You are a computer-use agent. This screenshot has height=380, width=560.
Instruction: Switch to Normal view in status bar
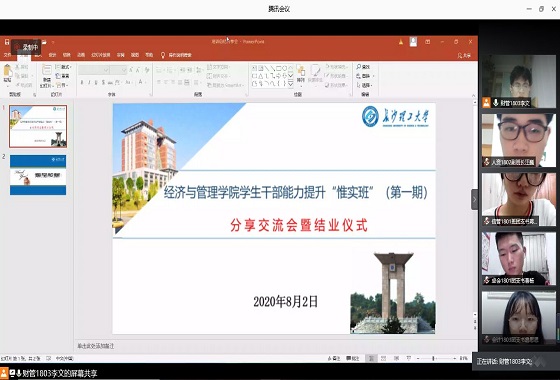(371, 358)
